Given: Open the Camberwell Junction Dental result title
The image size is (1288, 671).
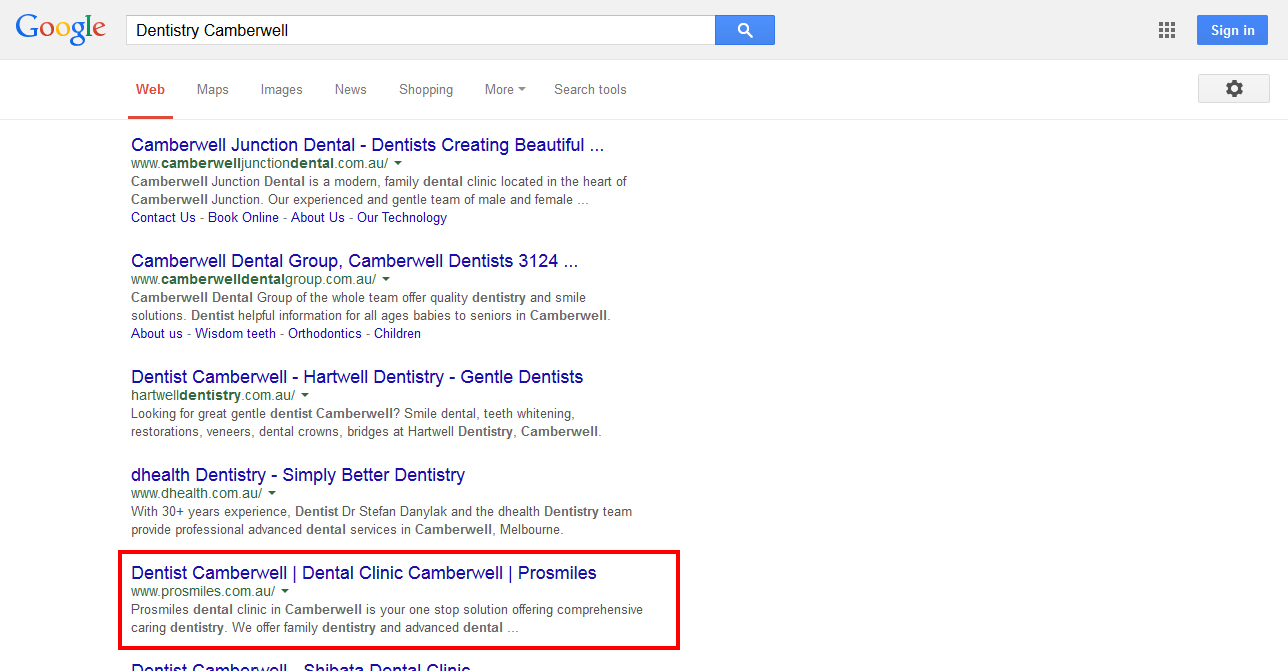Looking at the screenshot, I should coord(368,145).
